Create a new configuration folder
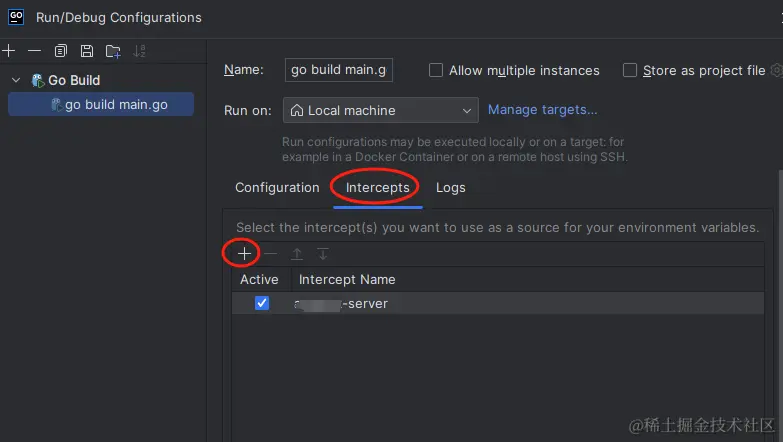The height and width of the screenshot is (442, 783). 113,51
